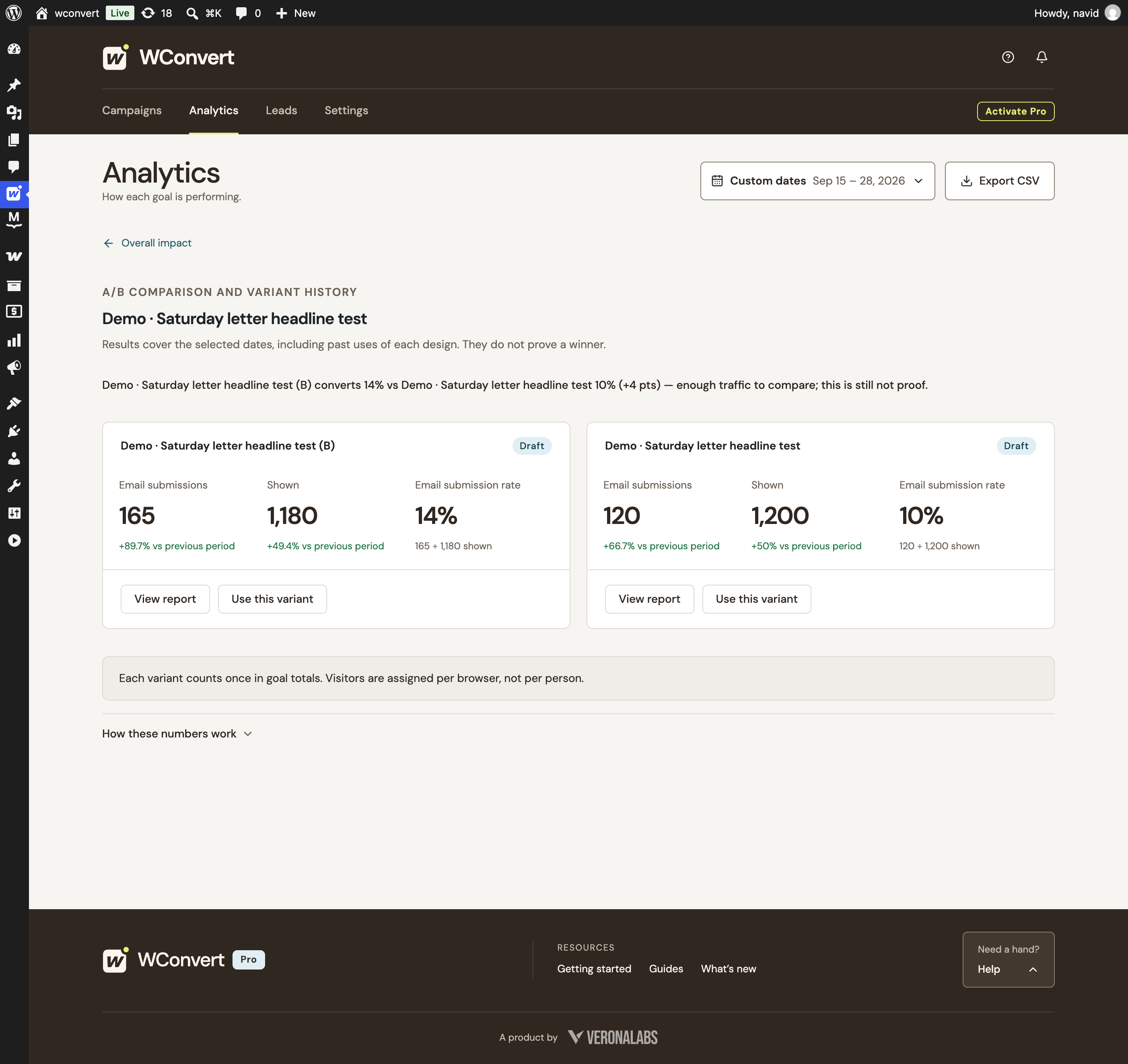The image size is (1128, 1064).
Task: Click the wconvert site home link
Action: [67, 13]
